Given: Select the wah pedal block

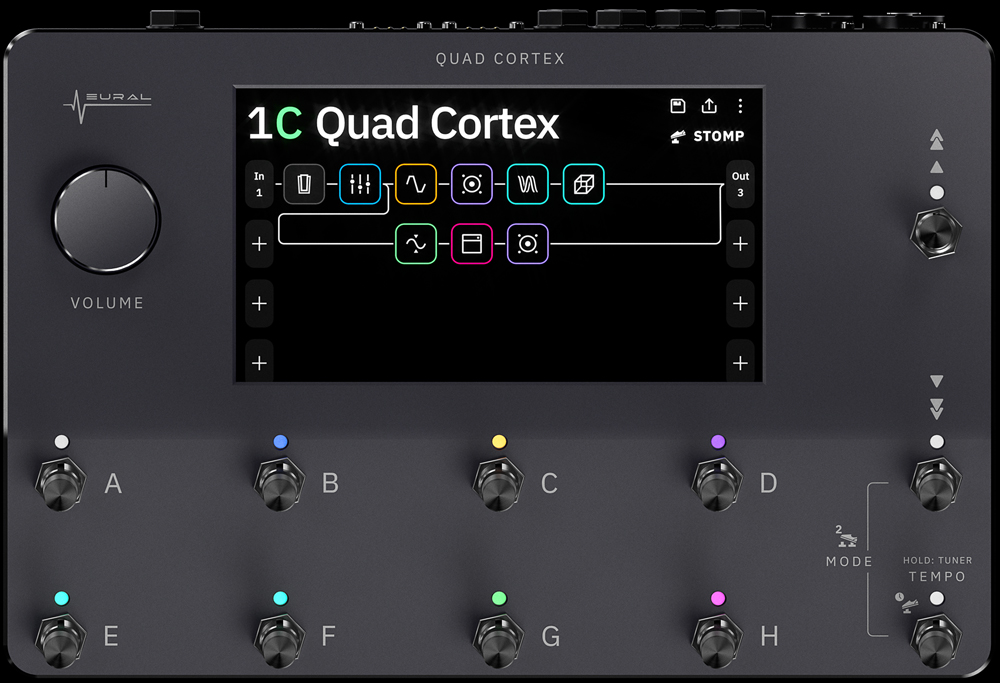Looking at the screenshot, I should (x=304, y=184).
